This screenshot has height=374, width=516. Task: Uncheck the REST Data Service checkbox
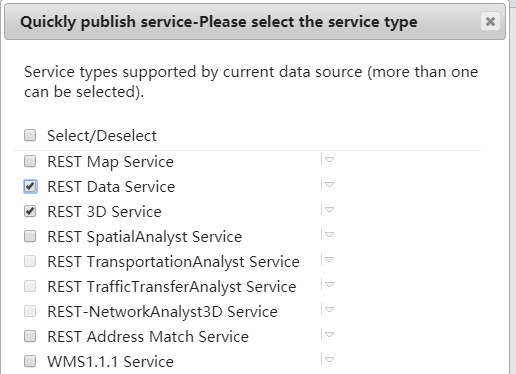pos(30,186)
